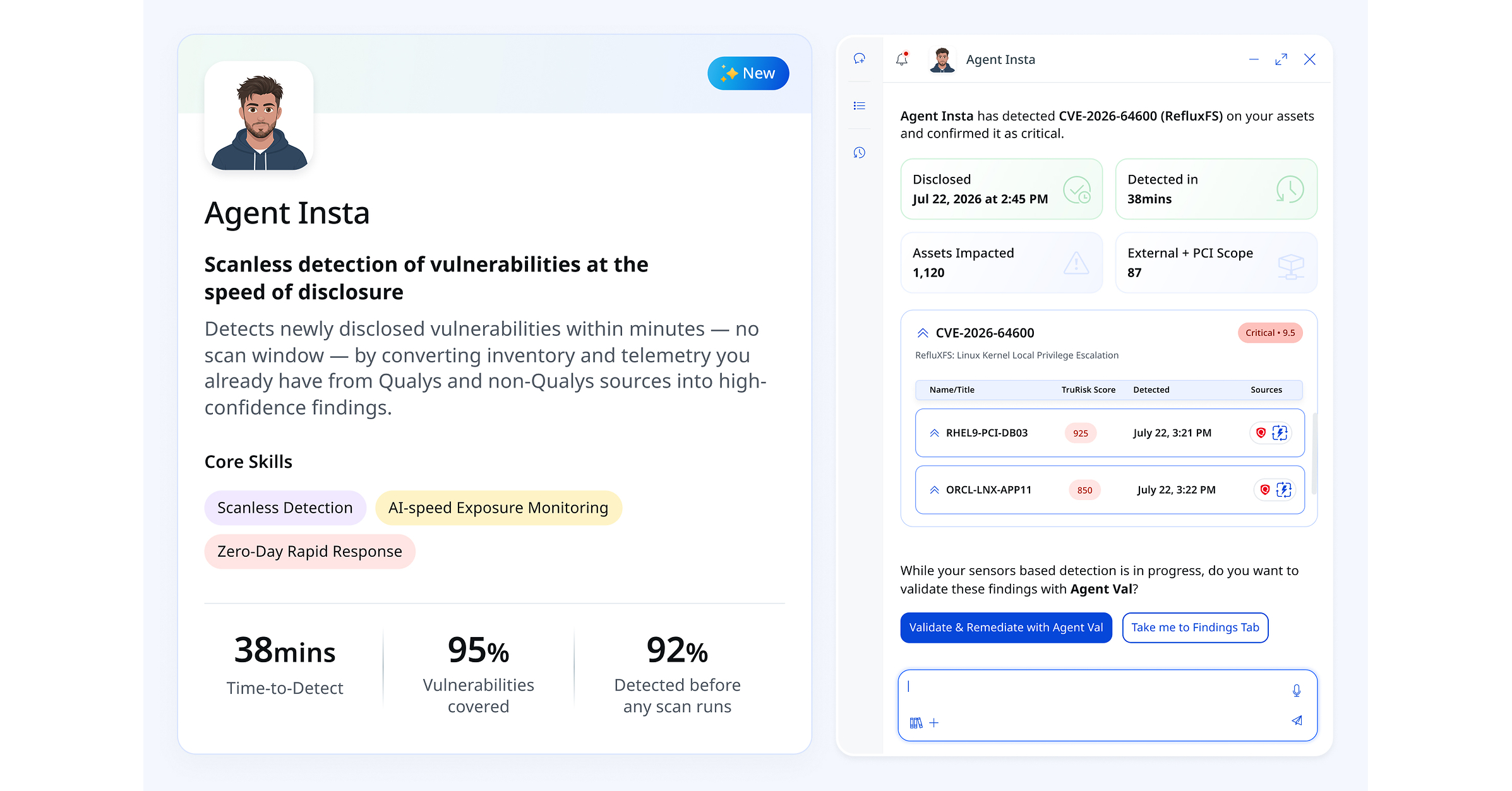Click the Name/Title column header
Viewport: 1512px width, 791px height.
[x=952, y=390]
